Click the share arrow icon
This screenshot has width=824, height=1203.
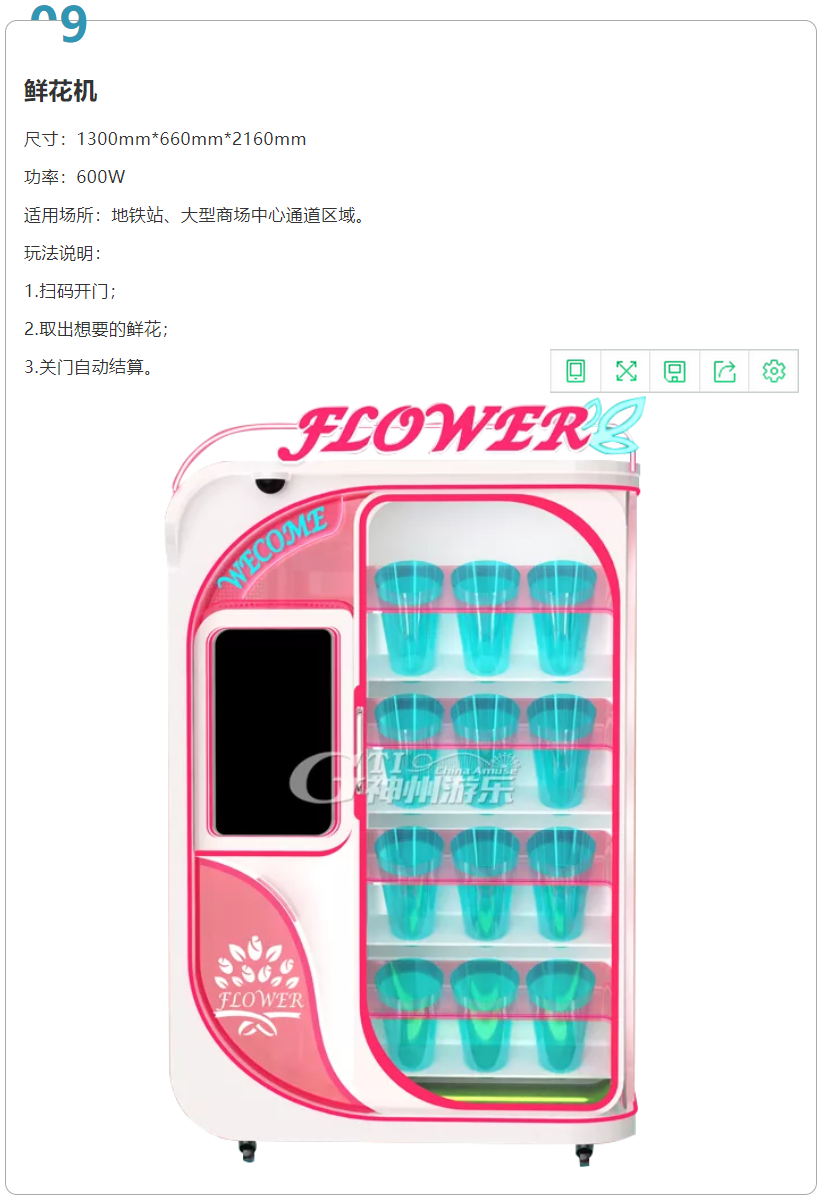coord(725,371)
